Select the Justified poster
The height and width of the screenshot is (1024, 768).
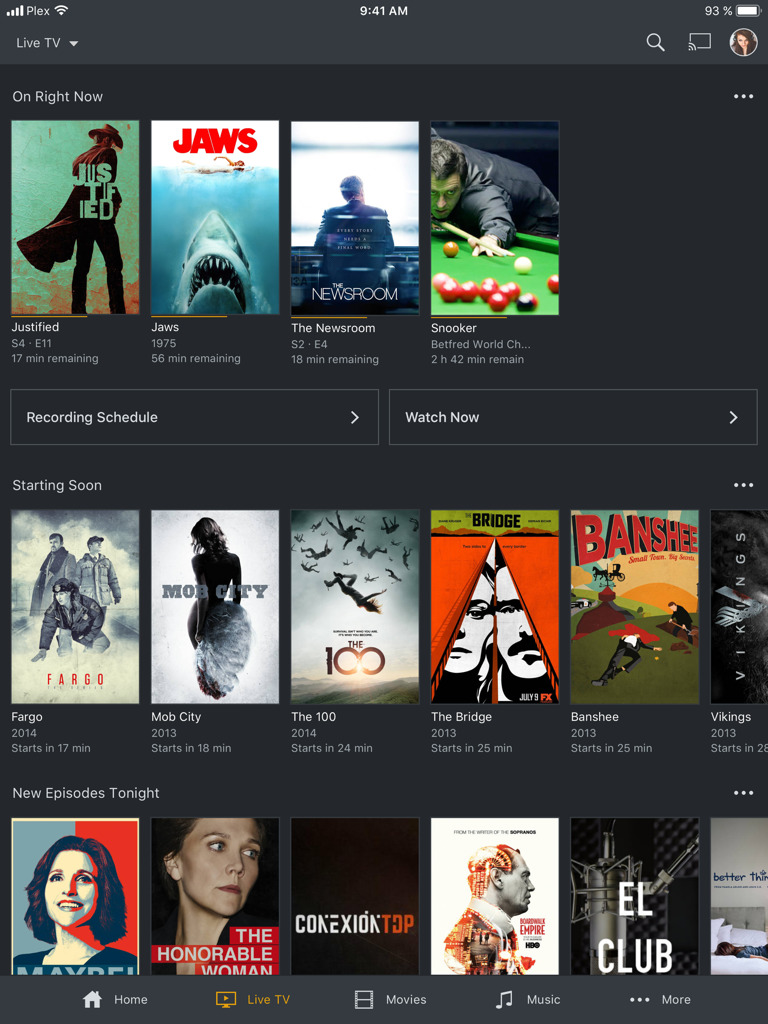(x=75, y=218)
